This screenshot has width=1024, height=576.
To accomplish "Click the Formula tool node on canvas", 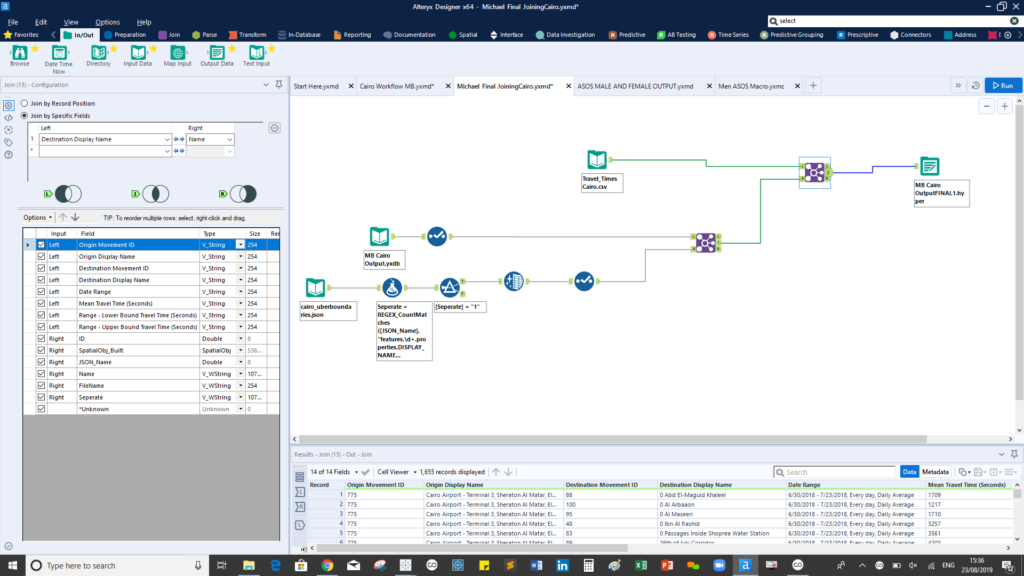I will [x=392, y=287].
